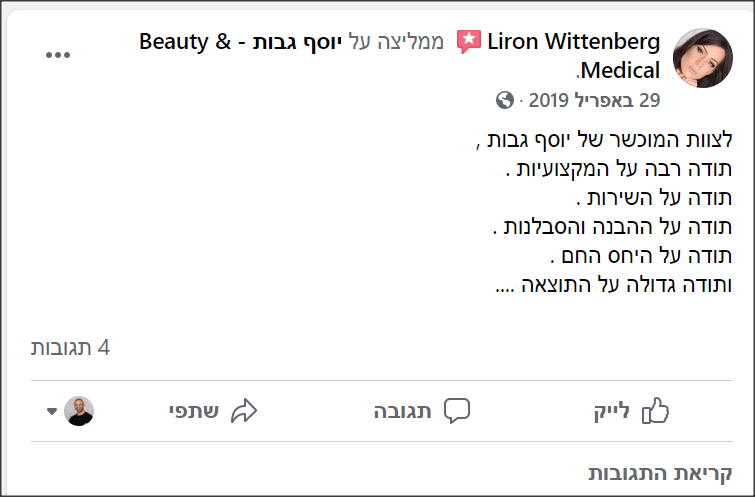The width and height of the screenshot is (755, 497).
Task: Open the three-dot post options menu
Action: [58, 55]
